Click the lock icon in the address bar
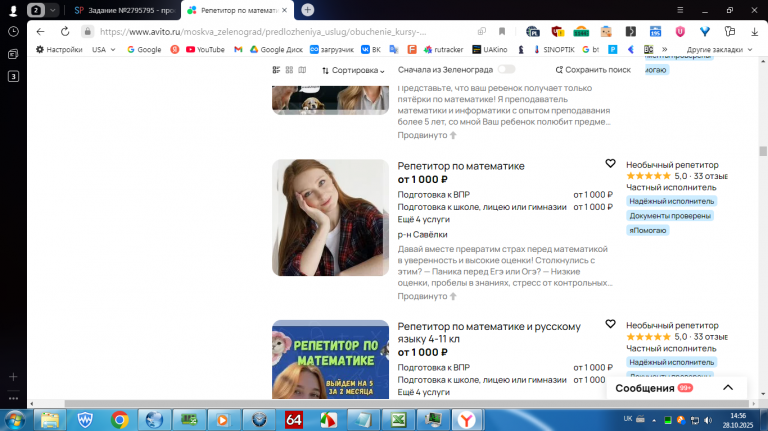The height and width of the screenshot is (431, 768). 88,32
